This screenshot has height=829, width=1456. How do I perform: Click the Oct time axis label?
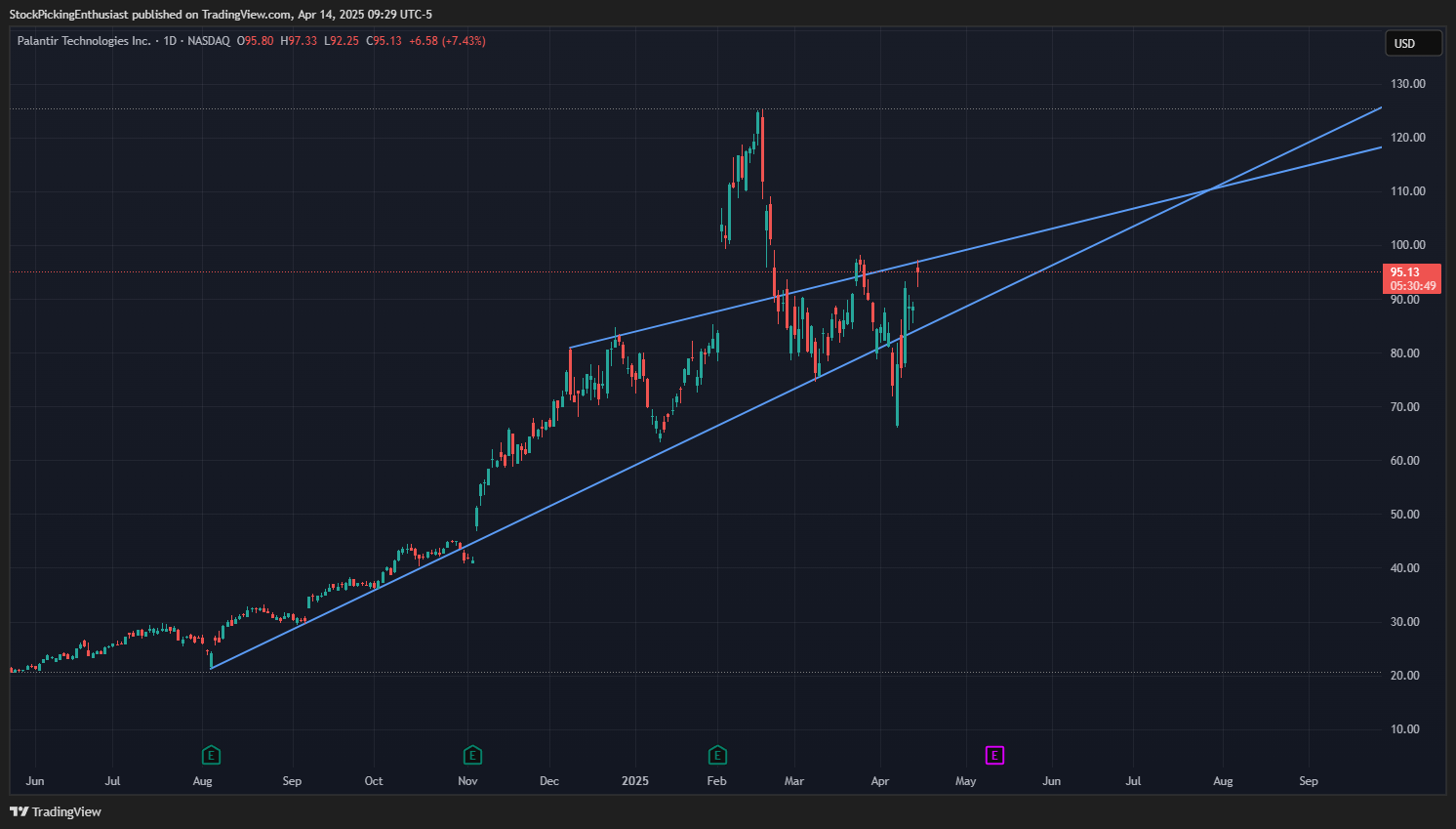[x=374, y=781]
